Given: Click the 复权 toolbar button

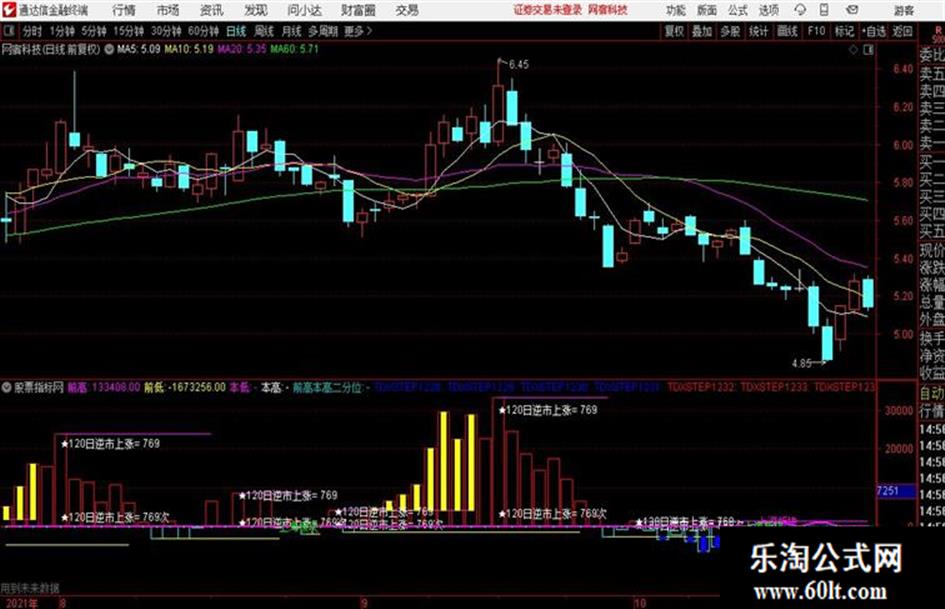Looking at the screenshot, I should tap(674, 31).
